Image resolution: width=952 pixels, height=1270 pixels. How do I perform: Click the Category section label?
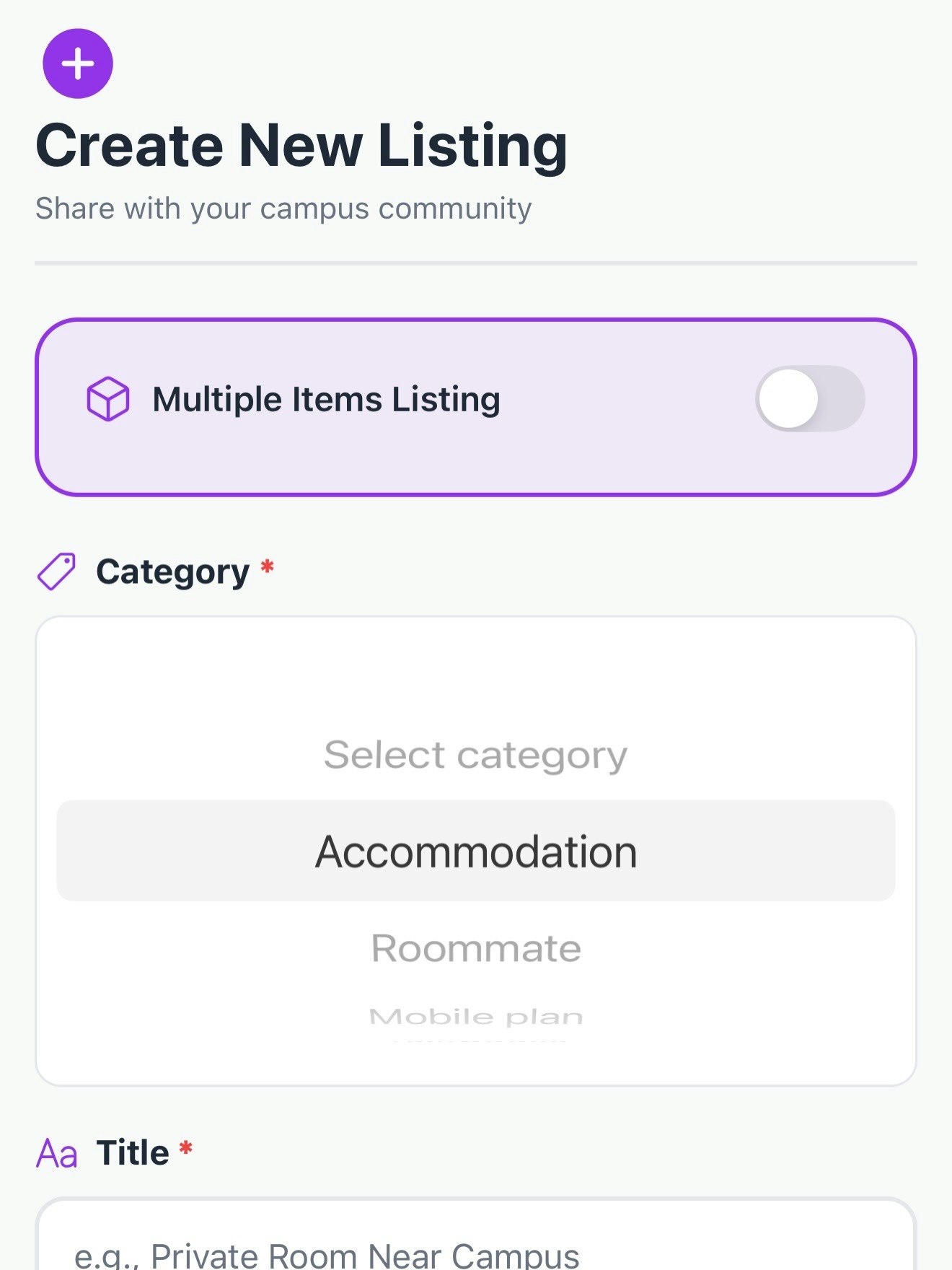[174, 570]
